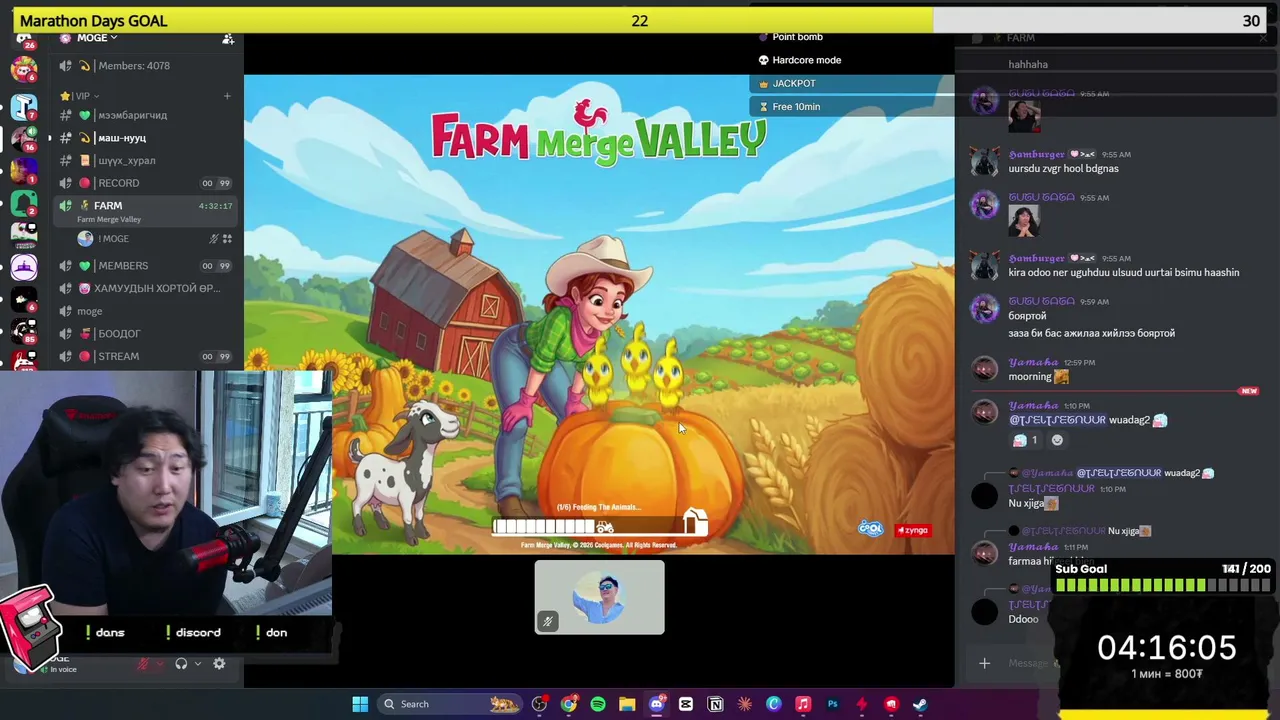Screen dimensions: 1280x720
Task: Click the Message input field in chat
Action: coord(1030,663)
